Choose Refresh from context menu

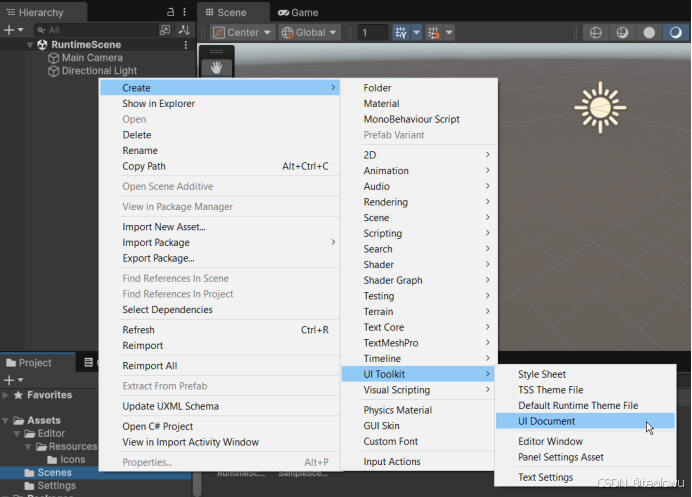(220, 330)
